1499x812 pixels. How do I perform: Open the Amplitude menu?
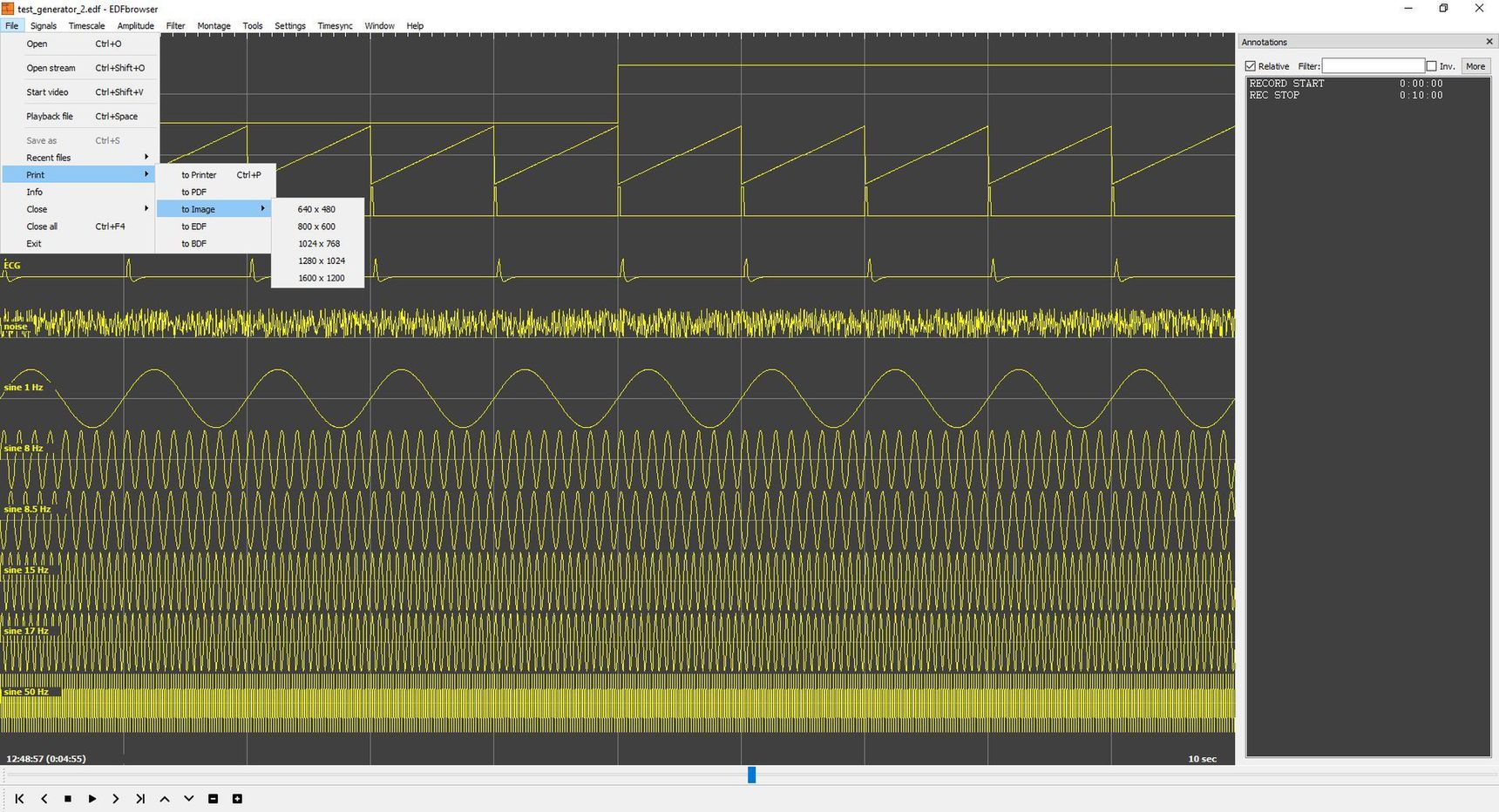tap(135, 26)
